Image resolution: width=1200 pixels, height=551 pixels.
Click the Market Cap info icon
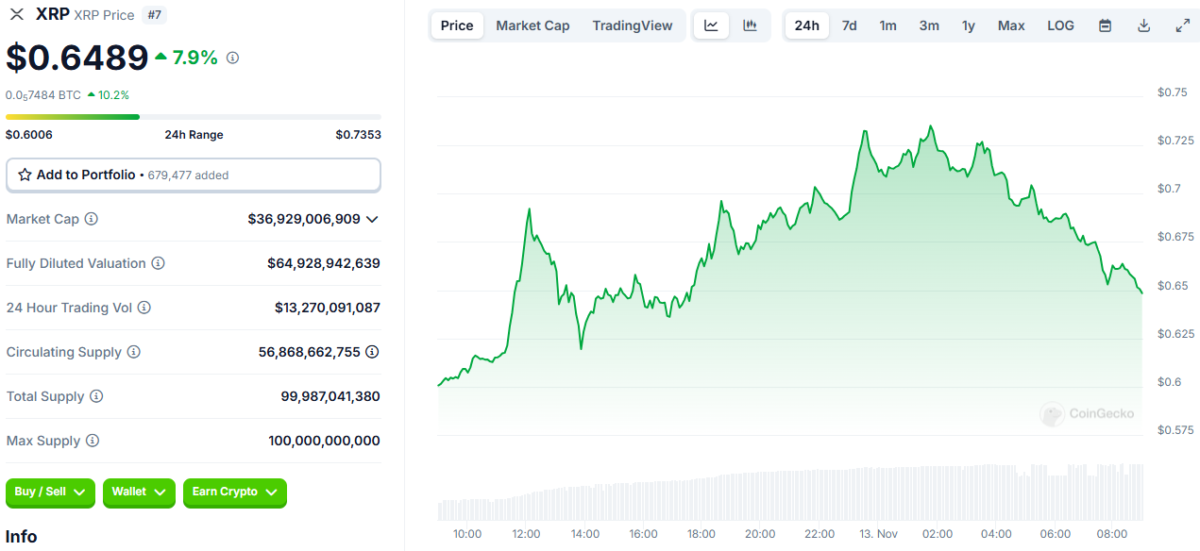tap(91, 219)
